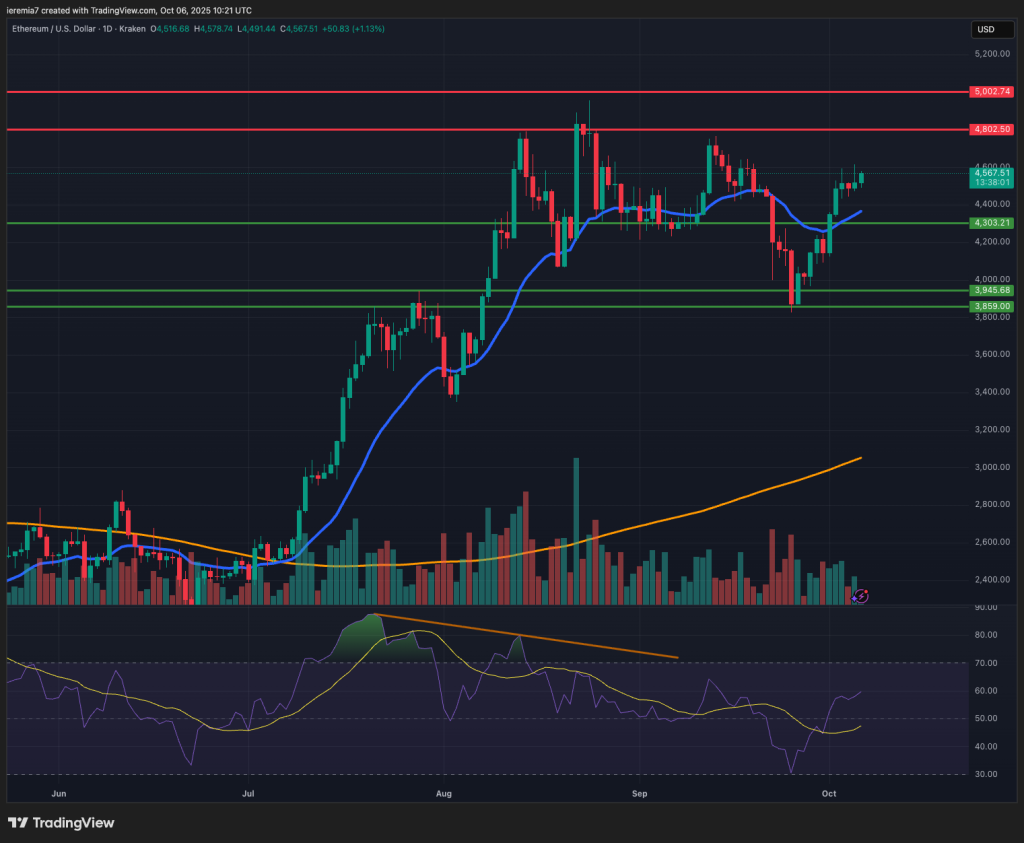Select the Oct label on time axis
Viewport: 1024px width, 843px height.
click(x=828, y=793)
